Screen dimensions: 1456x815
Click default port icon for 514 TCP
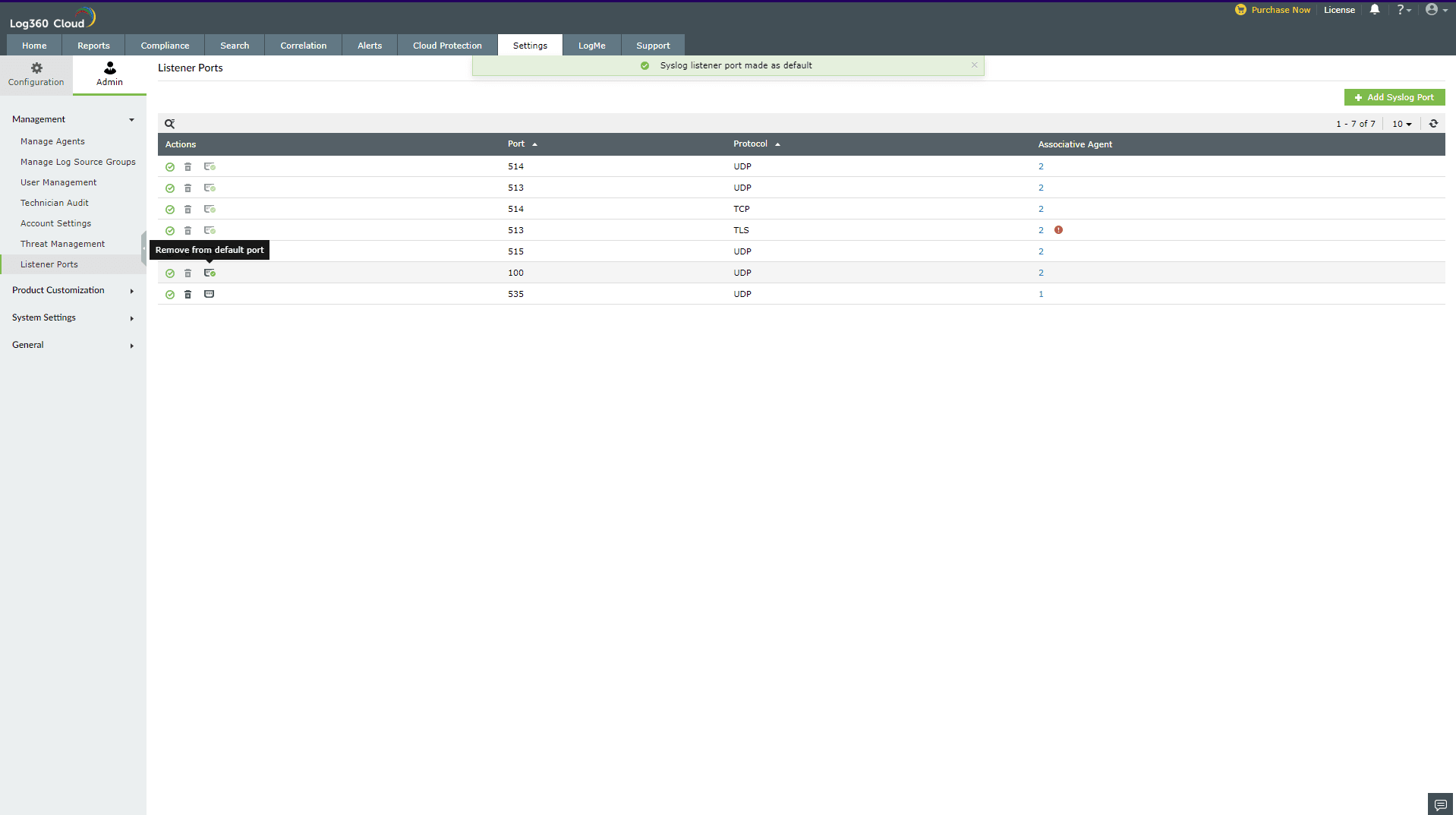click(210, 210)
